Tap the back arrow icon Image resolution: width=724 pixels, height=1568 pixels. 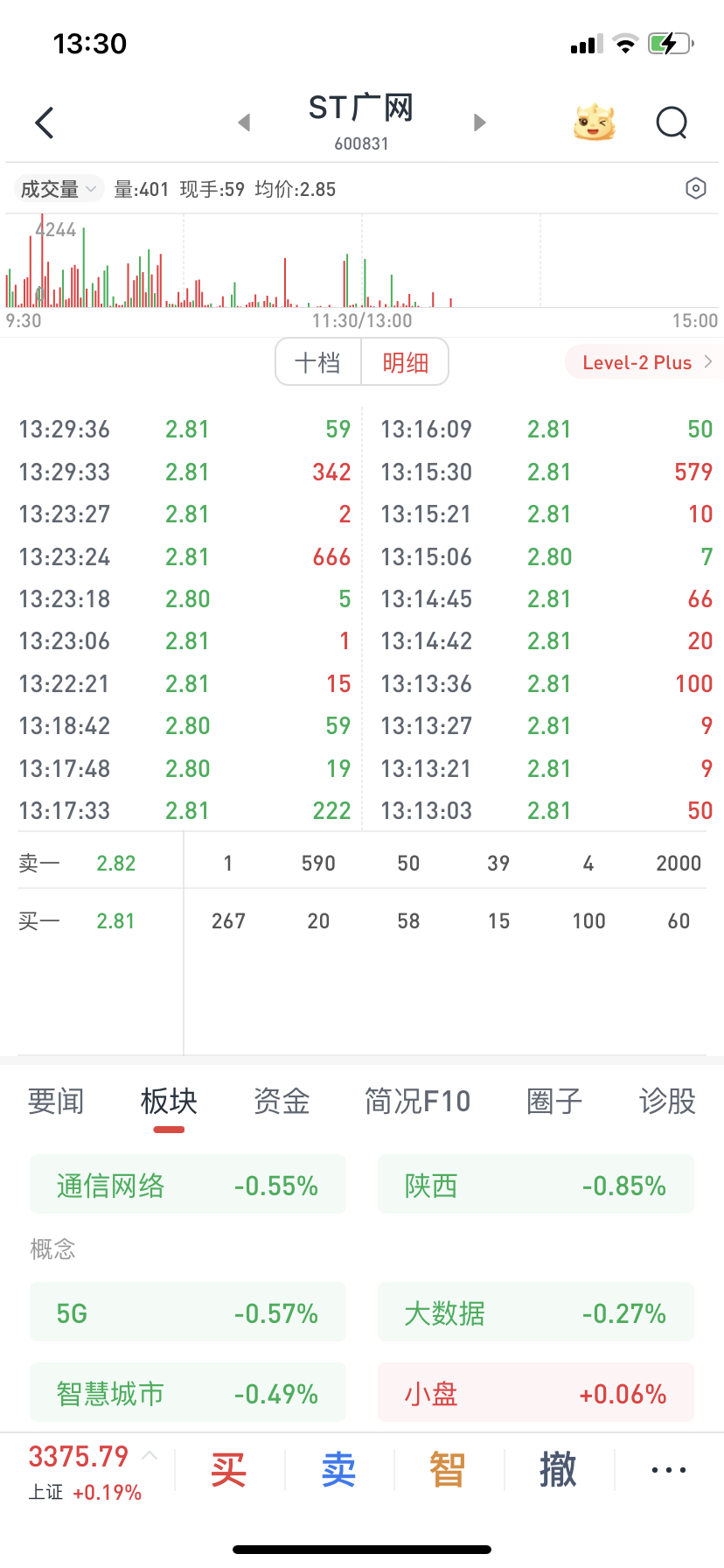click(45, 122)
